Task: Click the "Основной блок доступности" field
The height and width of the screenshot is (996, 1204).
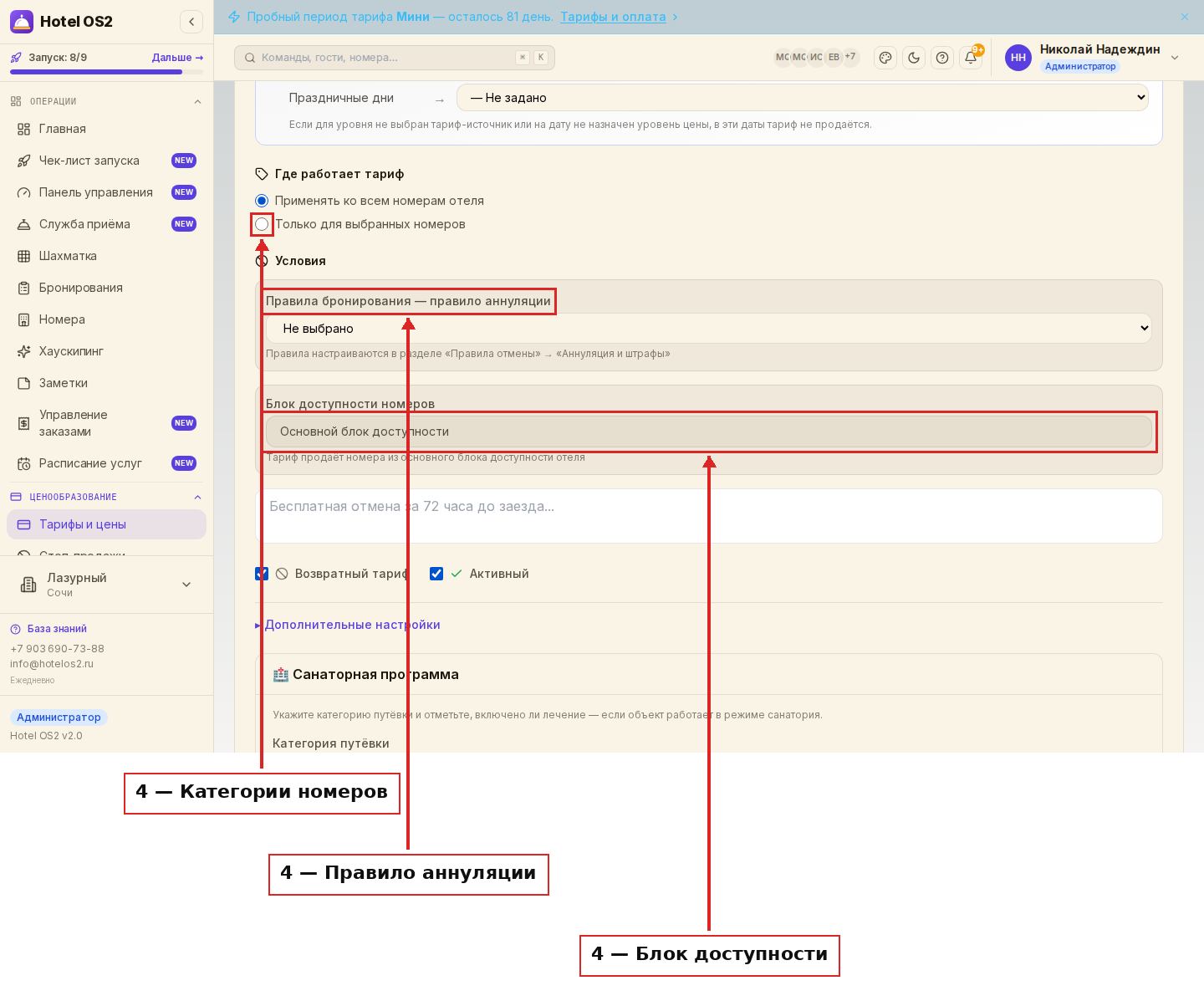Action: pyautogui.click(x=708, y=432)
